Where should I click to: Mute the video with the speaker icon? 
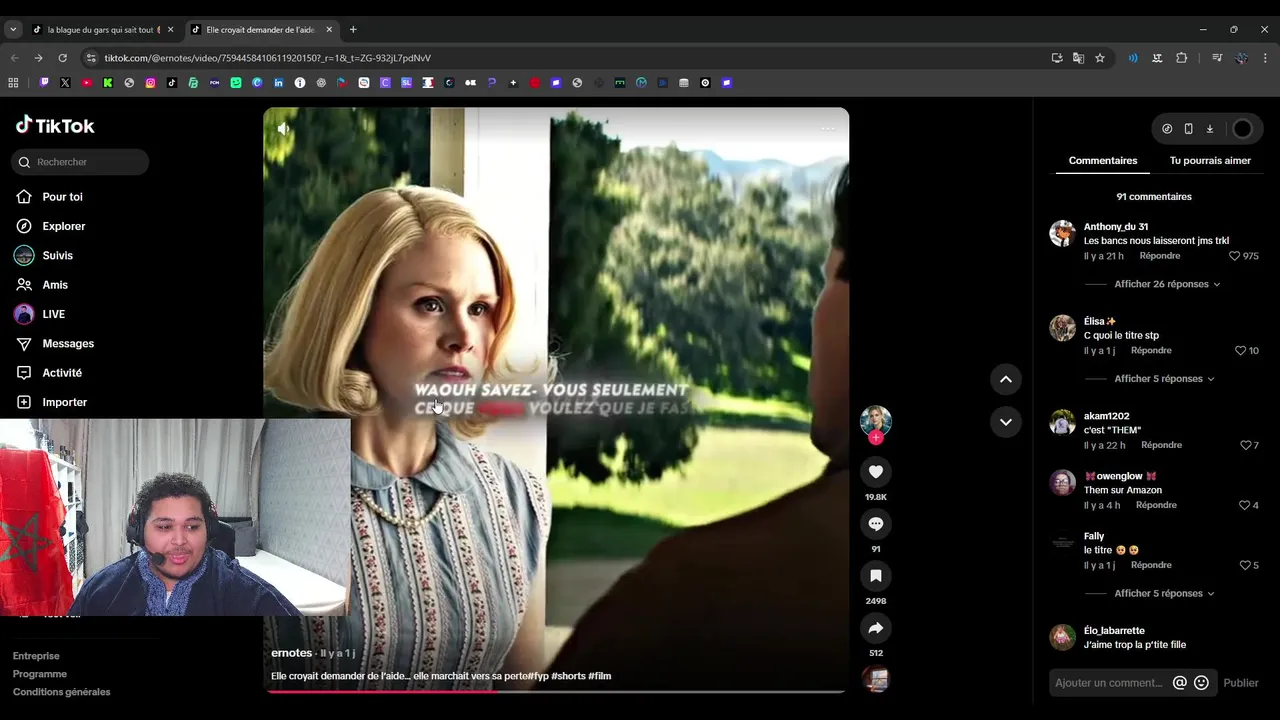point(284,128)
